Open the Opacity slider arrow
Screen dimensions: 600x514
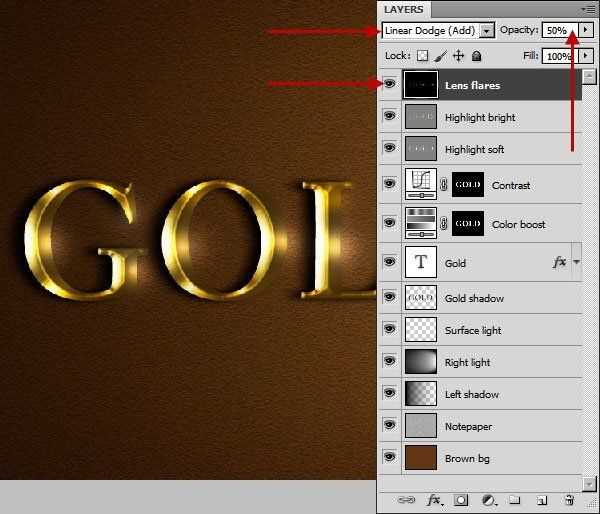(x=586, y=30)
